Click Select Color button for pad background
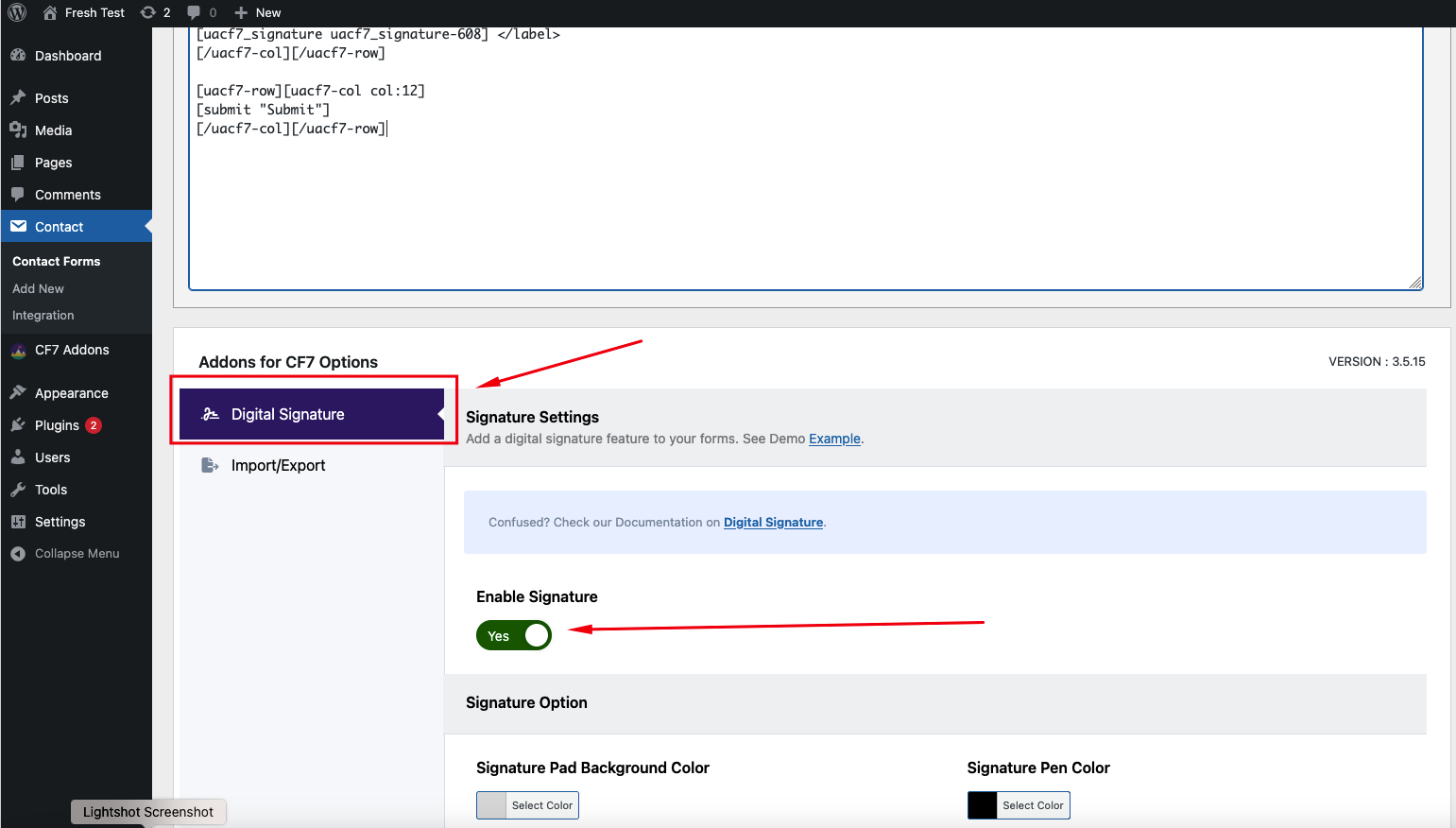 (542, 805)
